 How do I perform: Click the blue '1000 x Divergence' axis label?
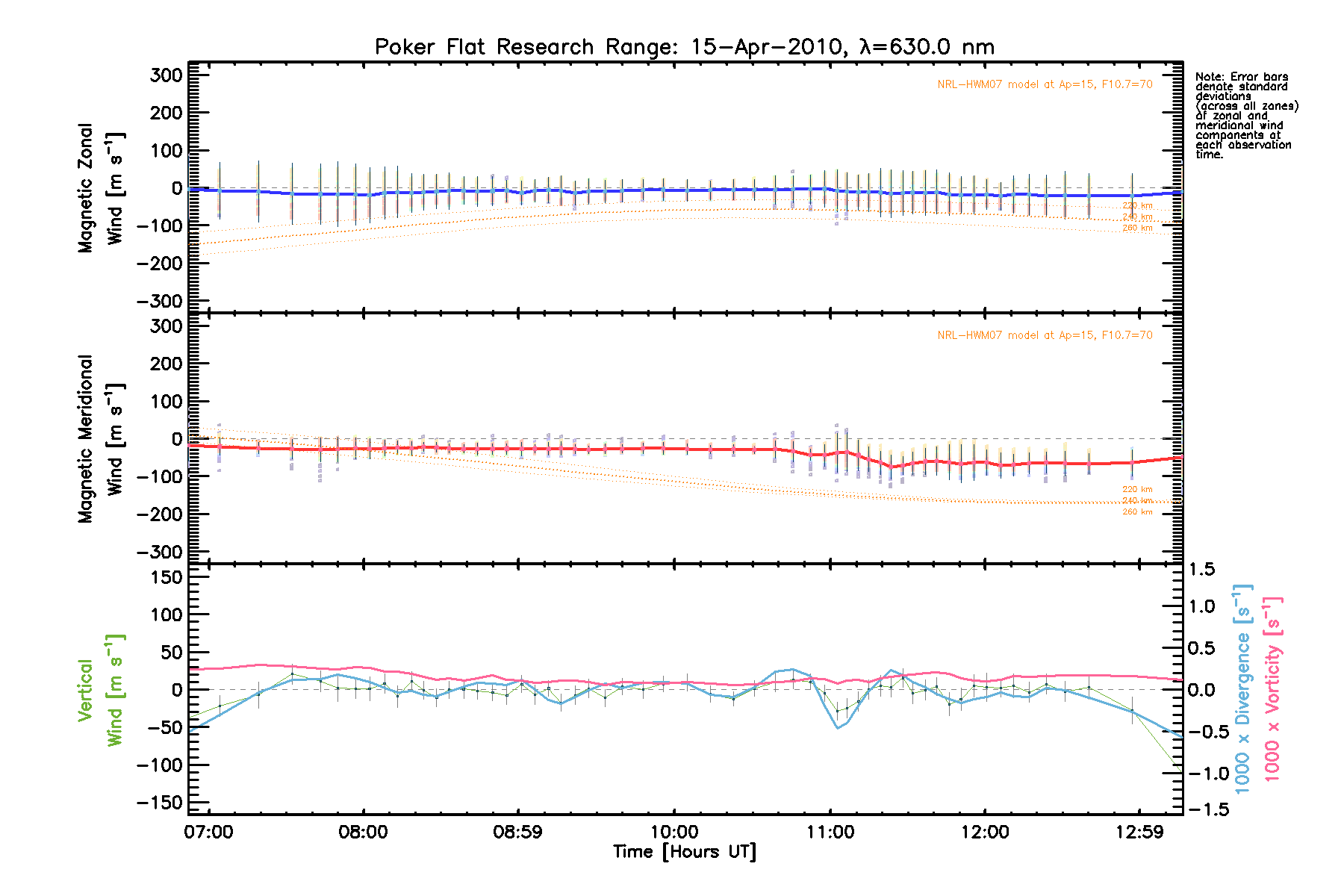1242,690
